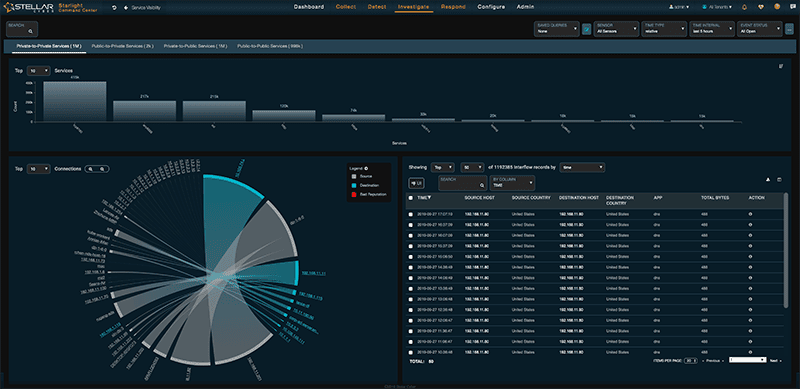Open the Time Type dropdown
The height and width of the screenshot is (389, 800).
tap(664, 29)
